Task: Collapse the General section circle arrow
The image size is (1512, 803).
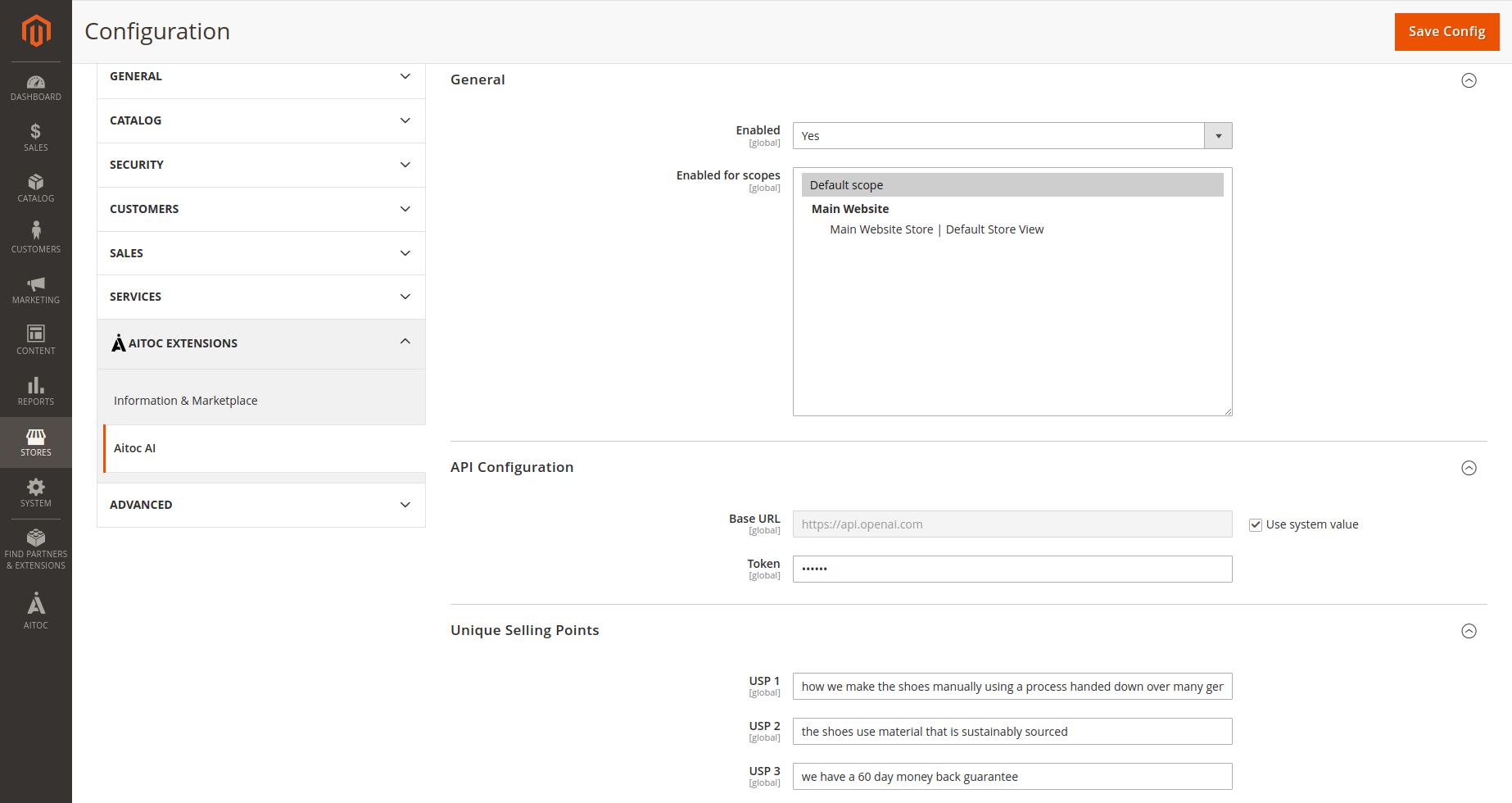Action: pyautogui.click(x=1469, y=80)
